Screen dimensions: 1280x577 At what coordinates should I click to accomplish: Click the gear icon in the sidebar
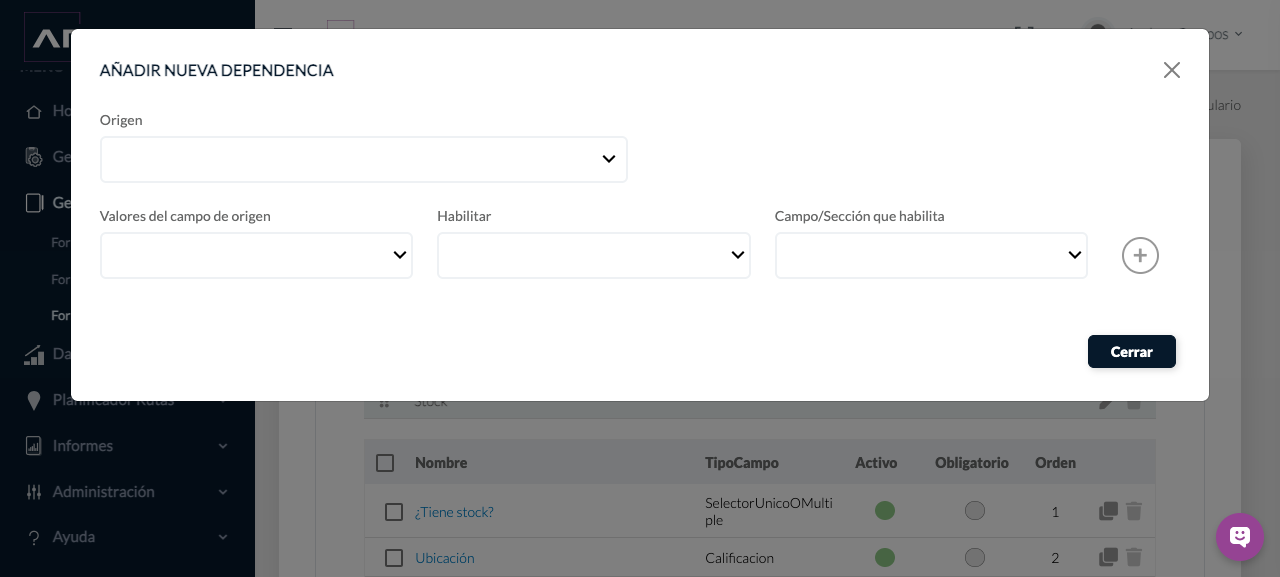(x=34, y=157)
